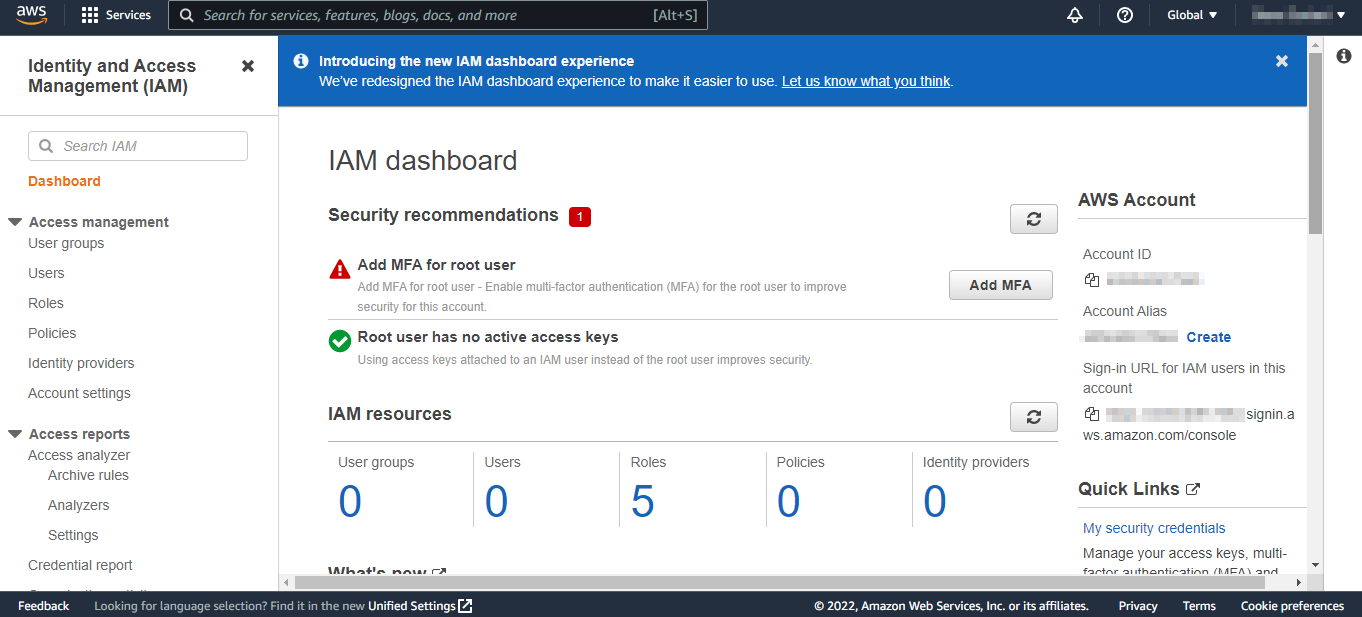
Task: Click the horizontal scrollbar left arrow
Action: pyautogui.click(x=286, y=582)
